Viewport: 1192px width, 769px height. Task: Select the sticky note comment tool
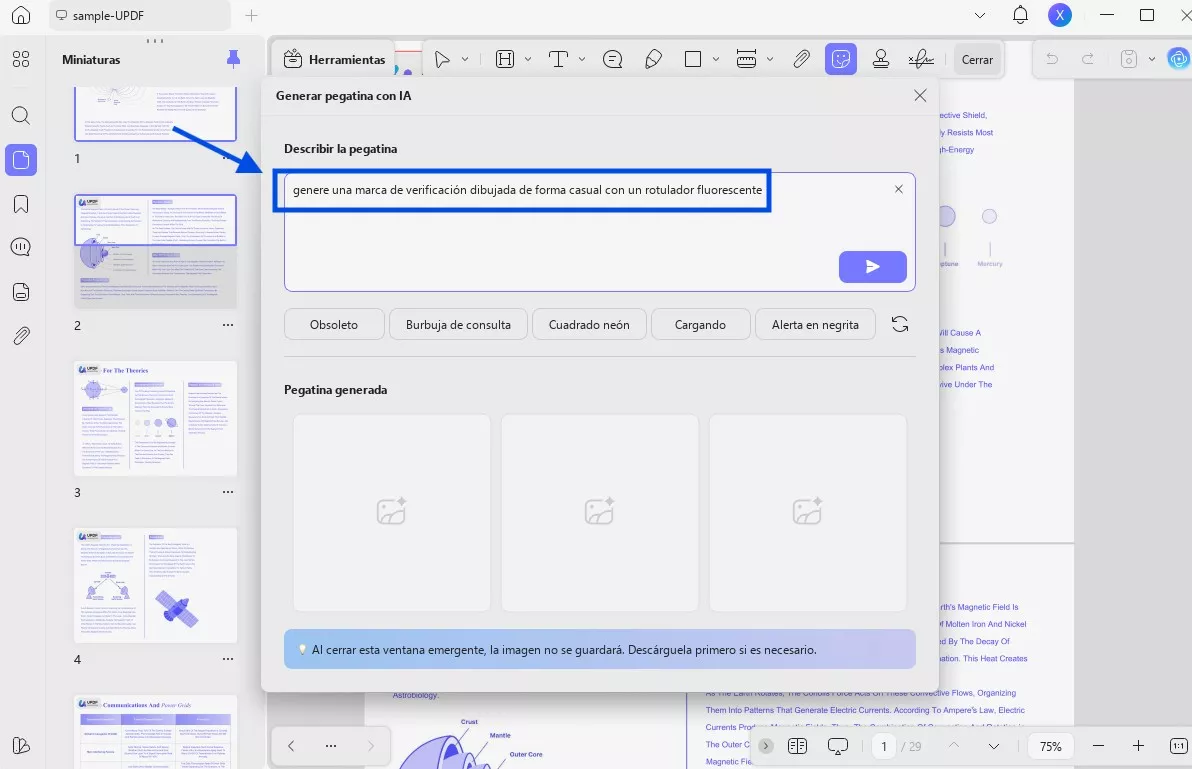tap(612, 59)
